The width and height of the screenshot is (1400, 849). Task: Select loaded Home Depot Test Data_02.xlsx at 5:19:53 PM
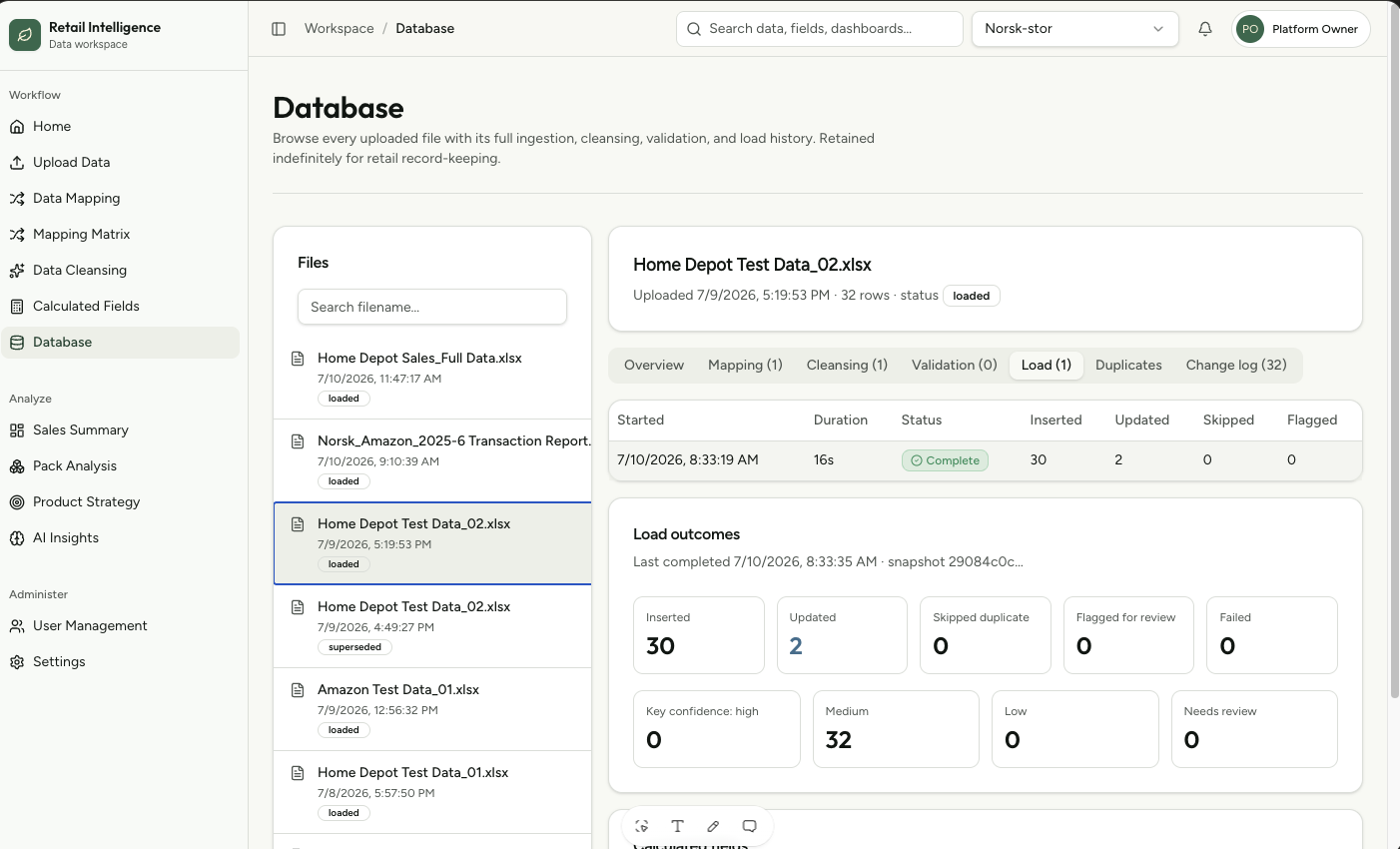tap(432, 543)
